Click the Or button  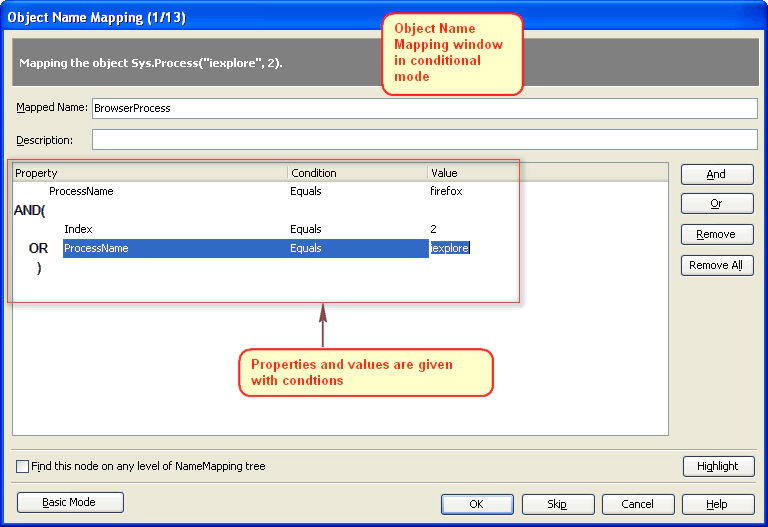tap(717, 203)
